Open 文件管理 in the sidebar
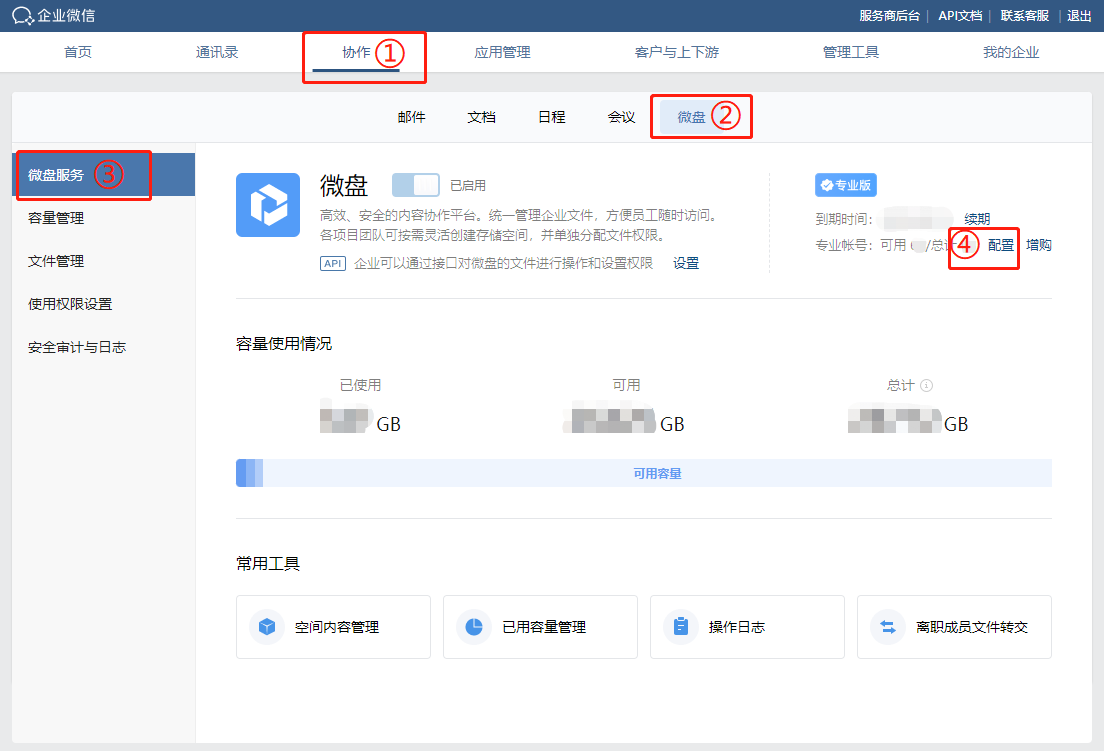 [104, 261]
